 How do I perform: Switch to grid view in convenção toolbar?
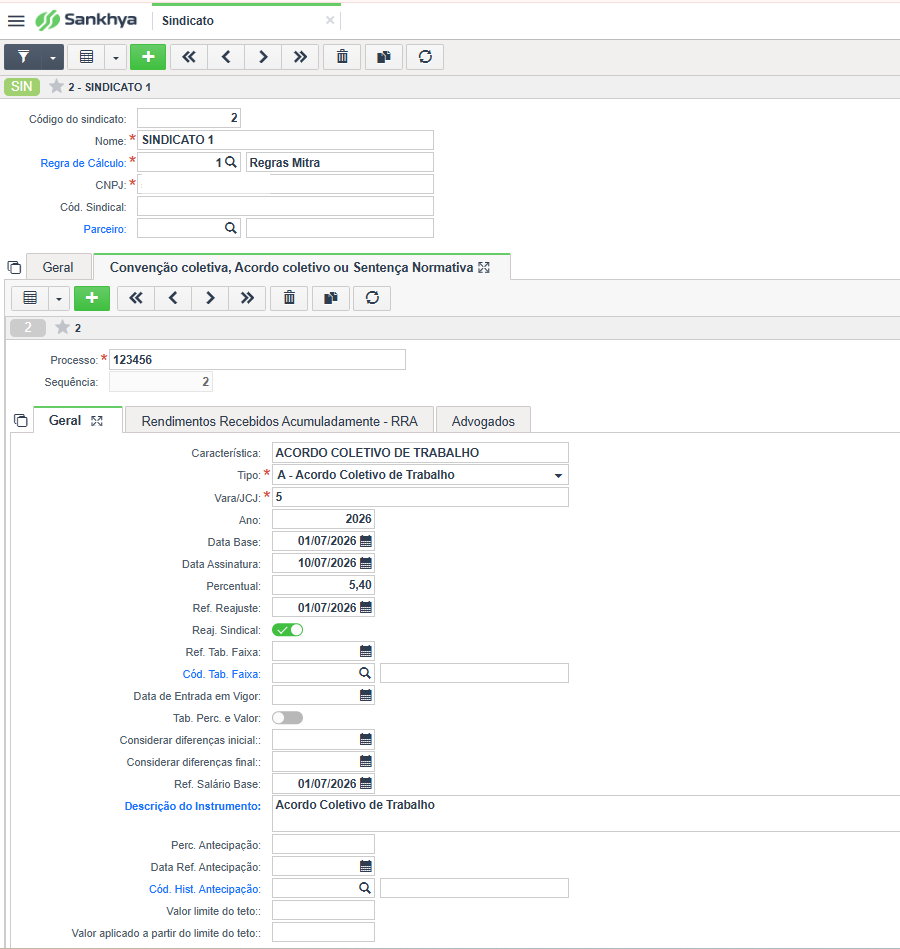click(x=30, y=298)
